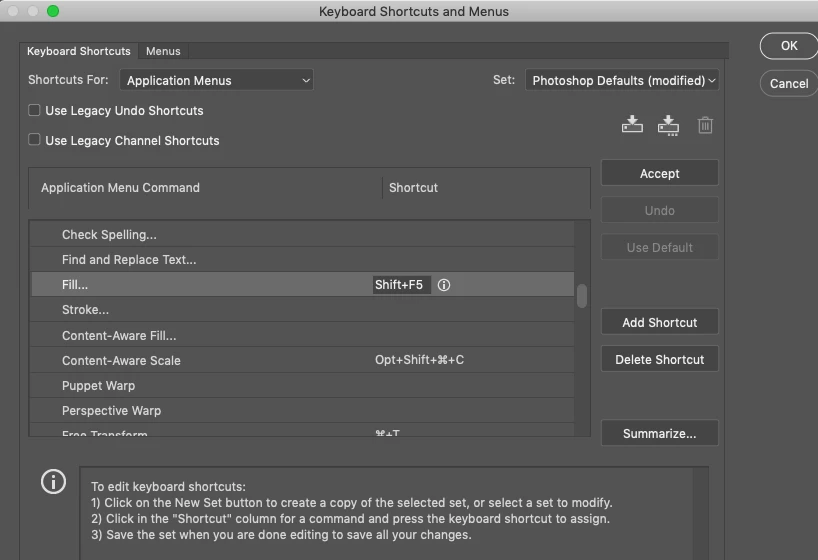Select the Stroke... command row
818x560 pixels.
[x=302, y=309]
